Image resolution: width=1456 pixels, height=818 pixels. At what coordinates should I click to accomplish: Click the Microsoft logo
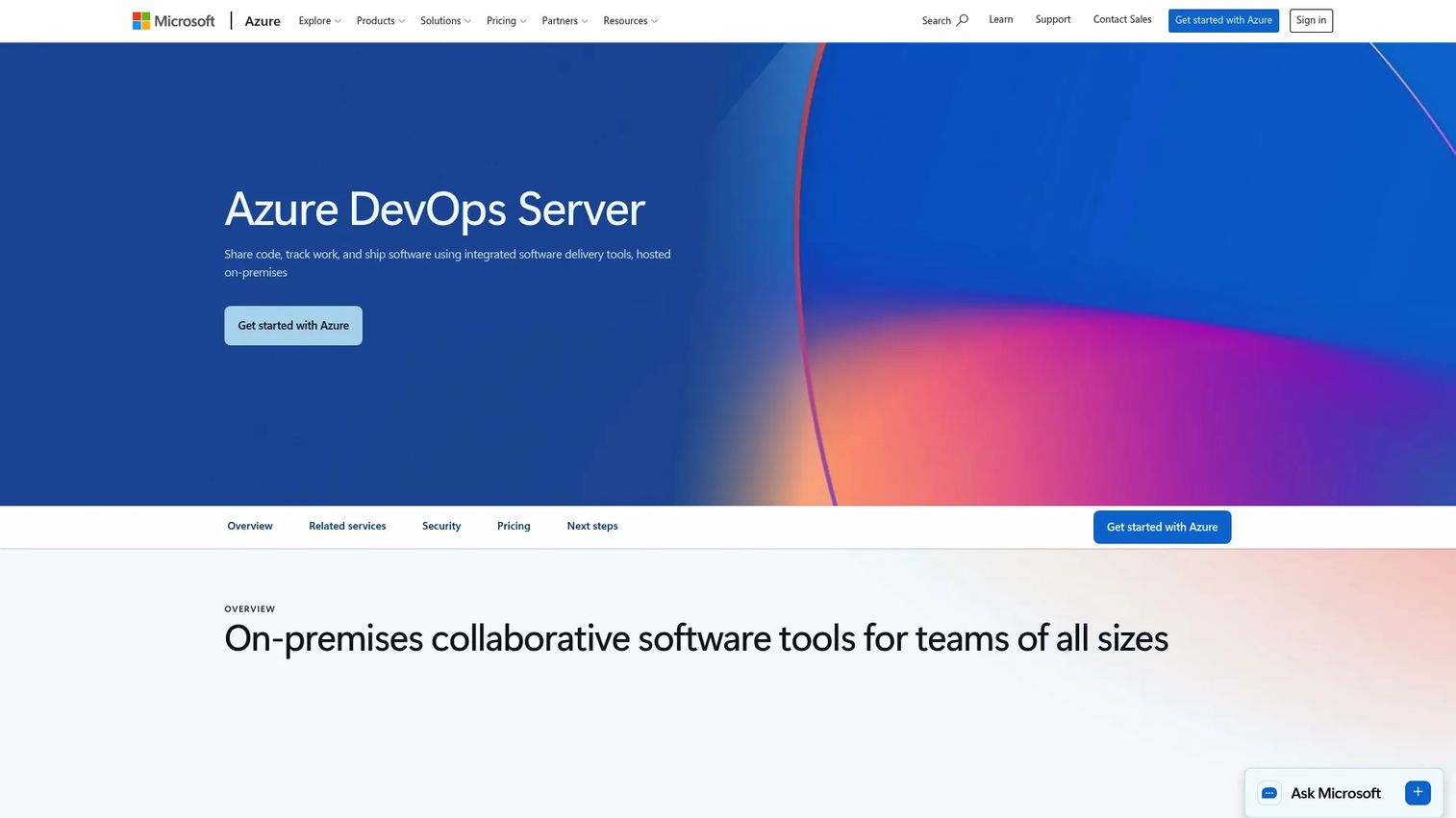(x=173, y=20)
